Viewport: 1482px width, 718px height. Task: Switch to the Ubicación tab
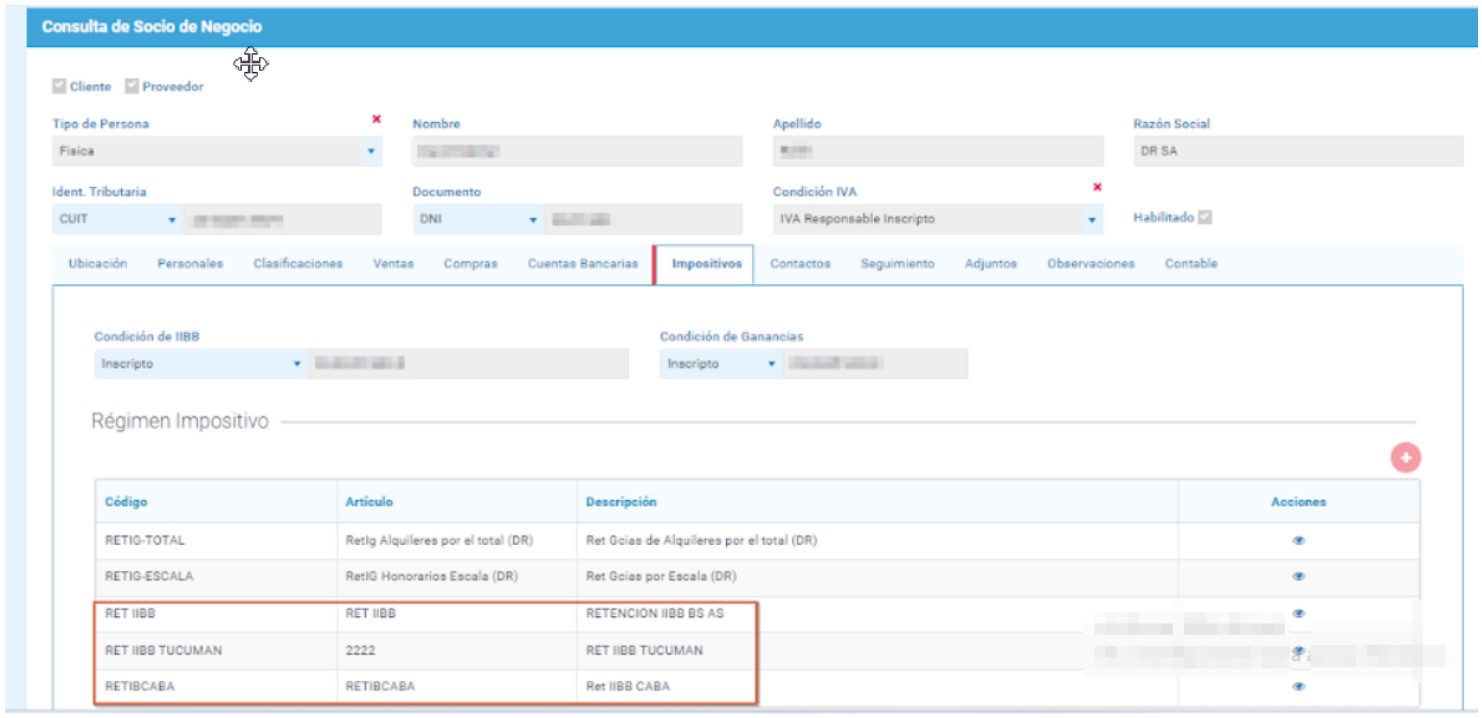(x=98, y=264)
